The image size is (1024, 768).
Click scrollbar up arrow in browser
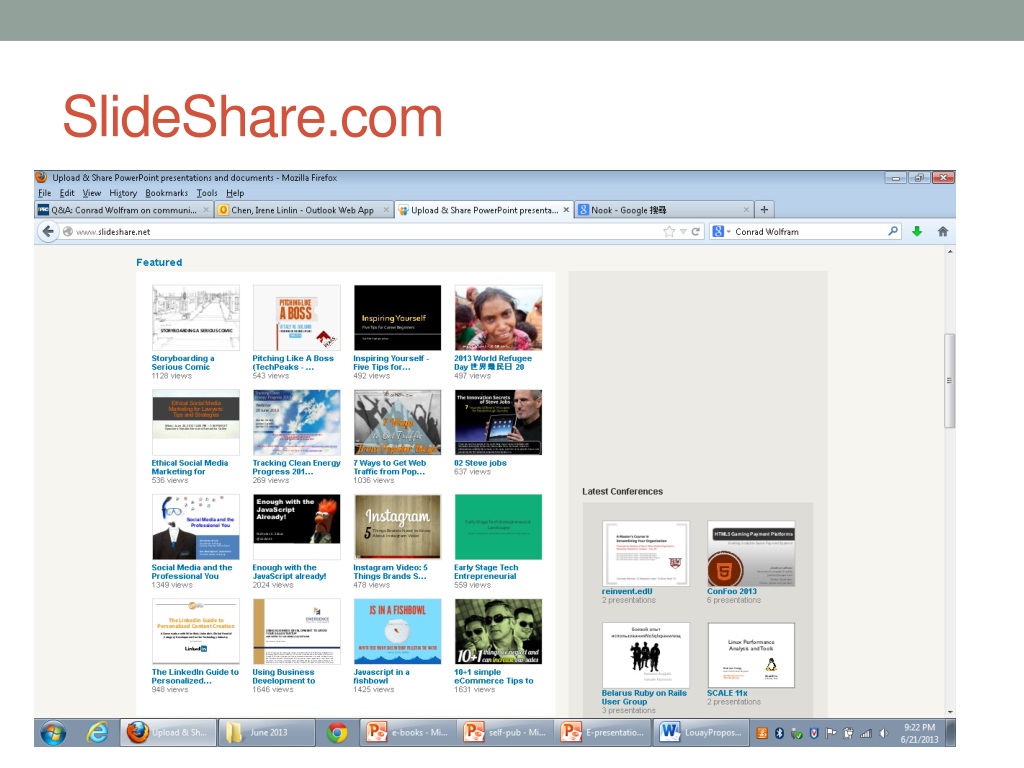(950, 251)
